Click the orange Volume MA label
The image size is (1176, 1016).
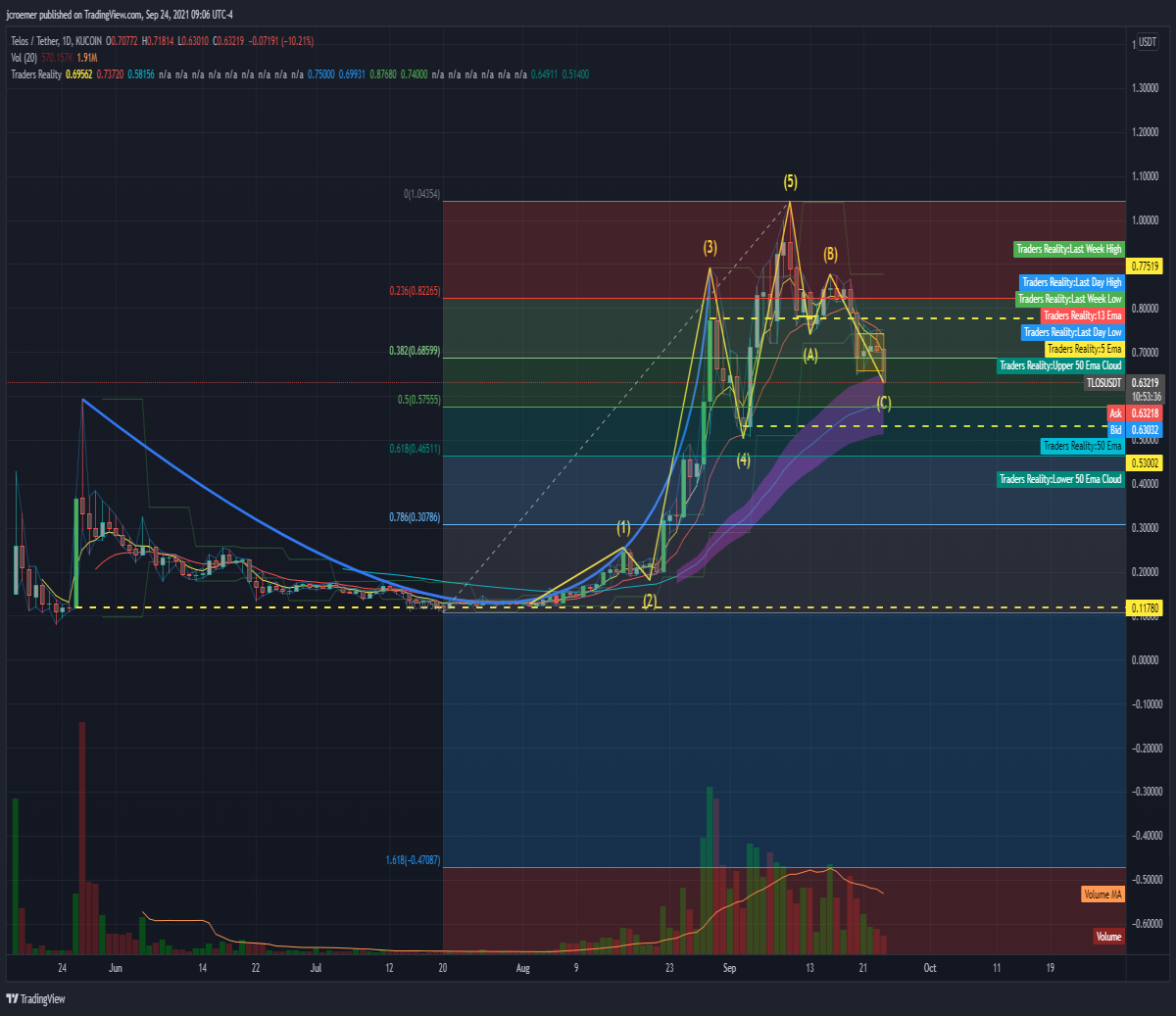1102,895
